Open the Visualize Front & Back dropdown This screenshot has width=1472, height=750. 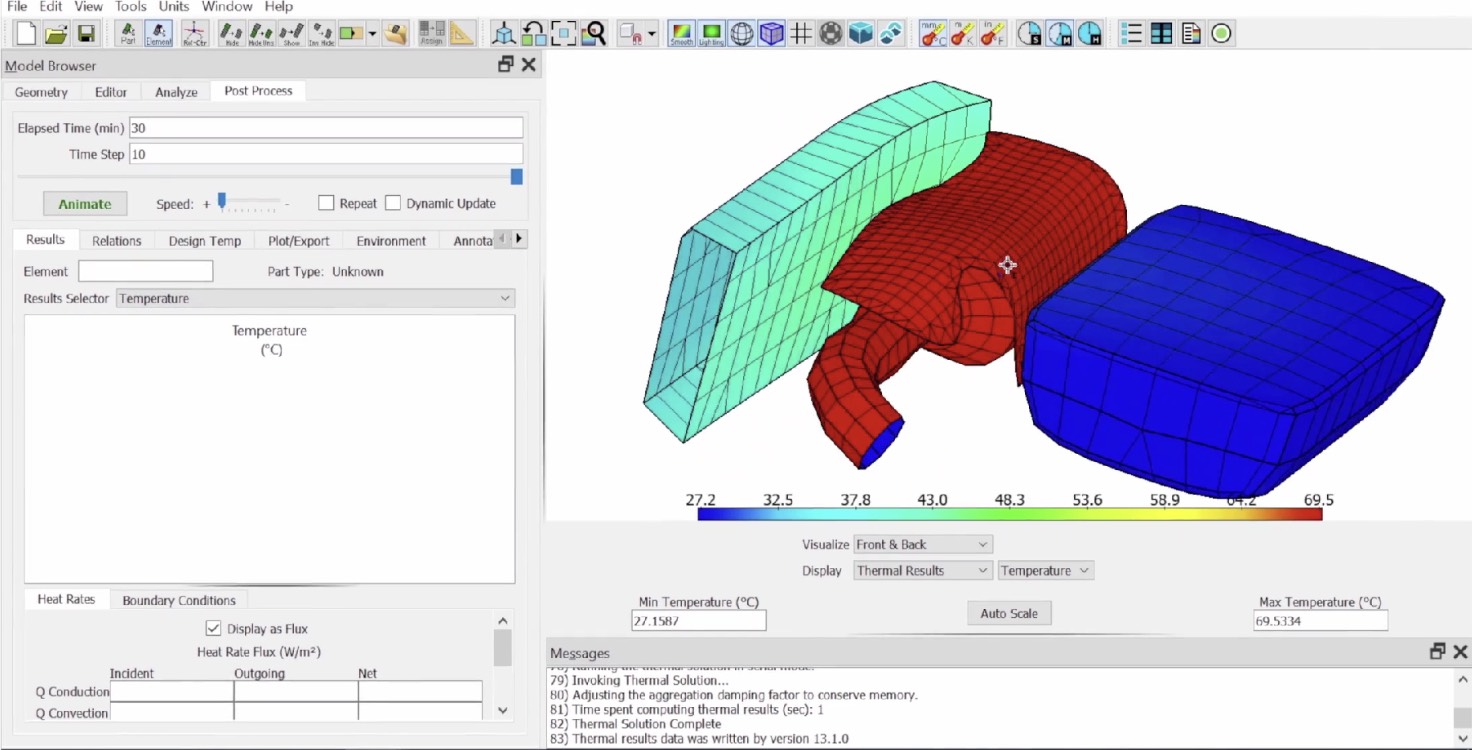pyautogui.click(x=922, y=544)
